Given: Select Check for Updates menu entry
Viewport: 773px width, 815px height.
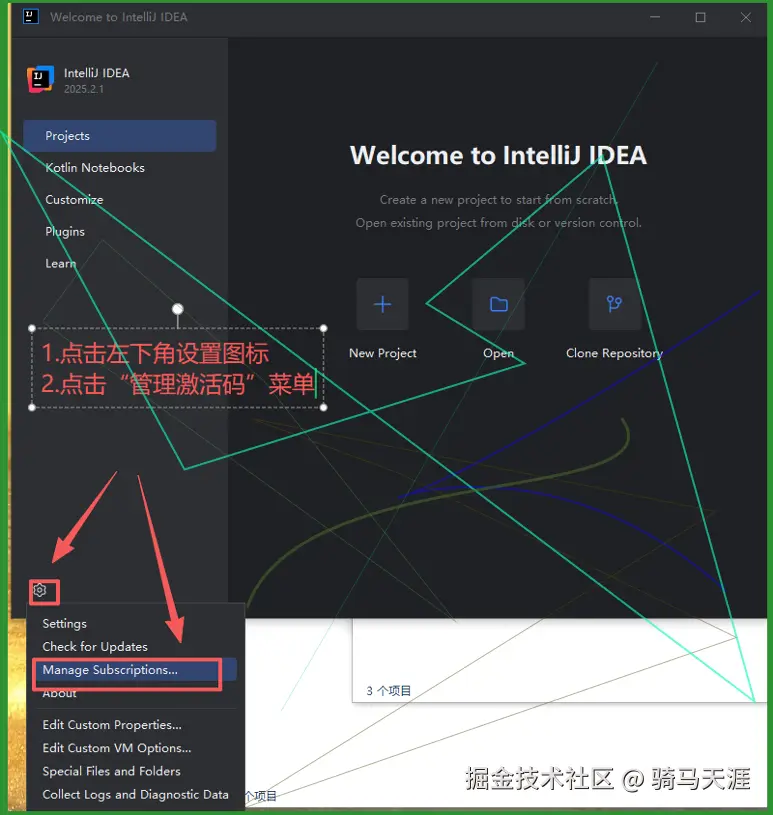Looking at the screenshot, I should [x=135, y=647].
